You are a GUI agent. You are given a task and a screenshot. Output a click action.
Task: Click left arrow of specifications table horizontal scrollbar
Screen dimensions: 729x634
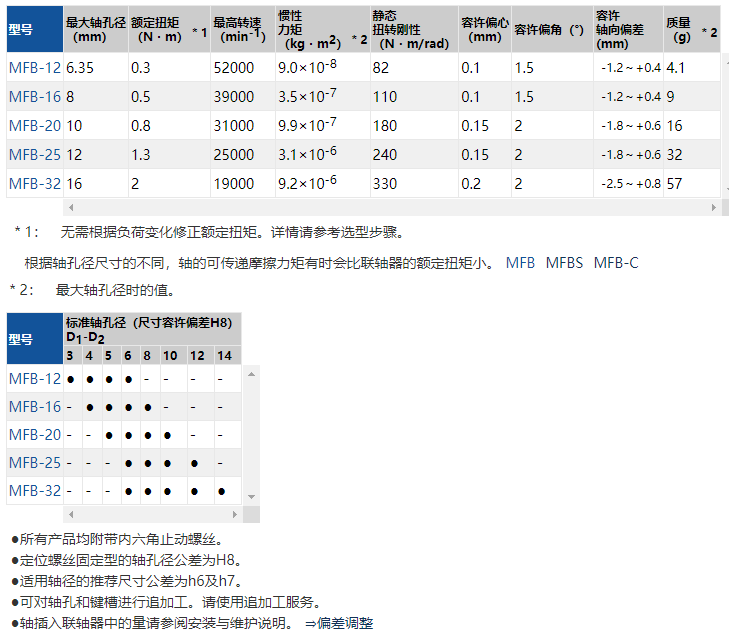69,207
